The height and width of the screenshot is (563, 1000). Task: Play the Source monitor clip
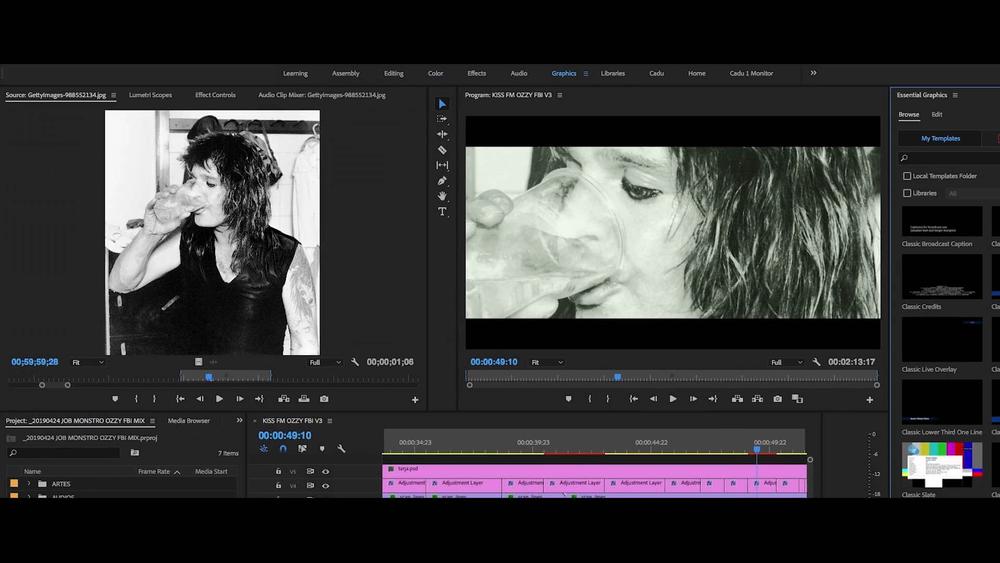tap(219, 399)
